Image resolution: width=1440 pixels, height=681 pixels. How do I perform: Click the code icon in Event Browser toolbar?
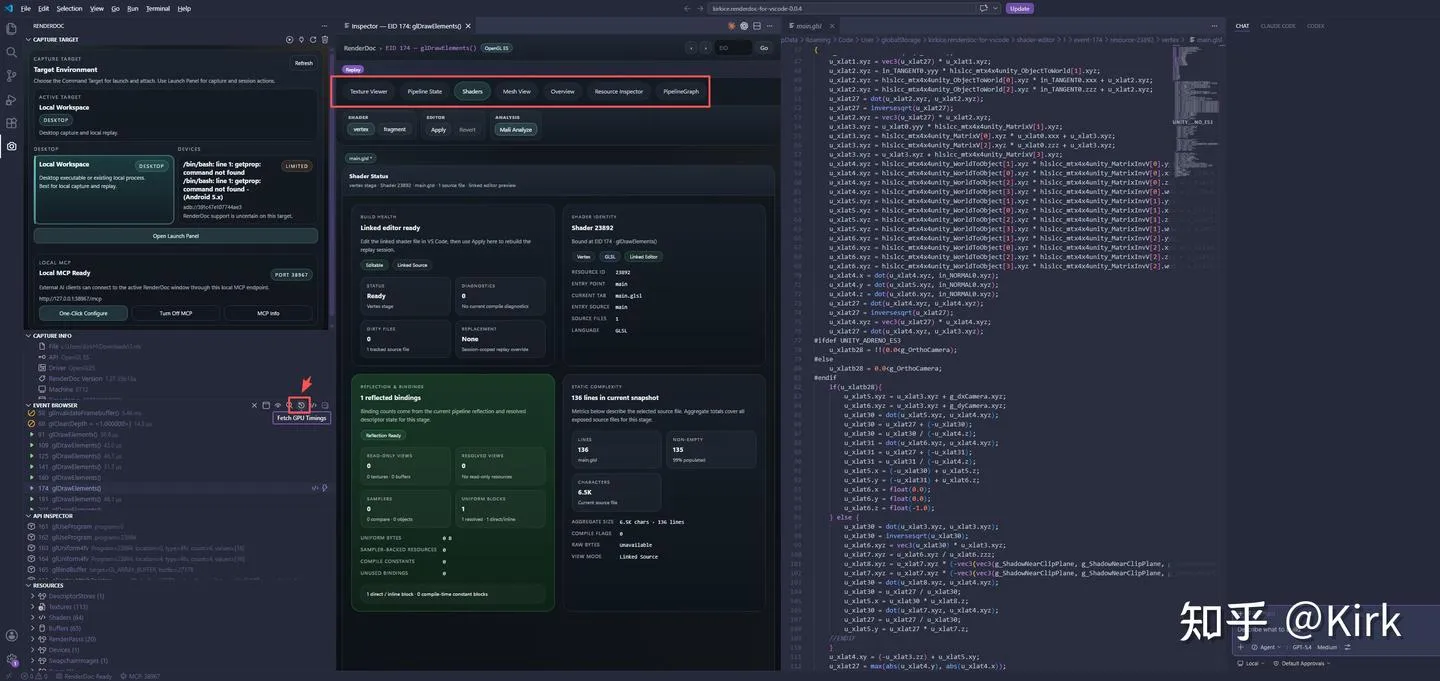click(313, 405)
